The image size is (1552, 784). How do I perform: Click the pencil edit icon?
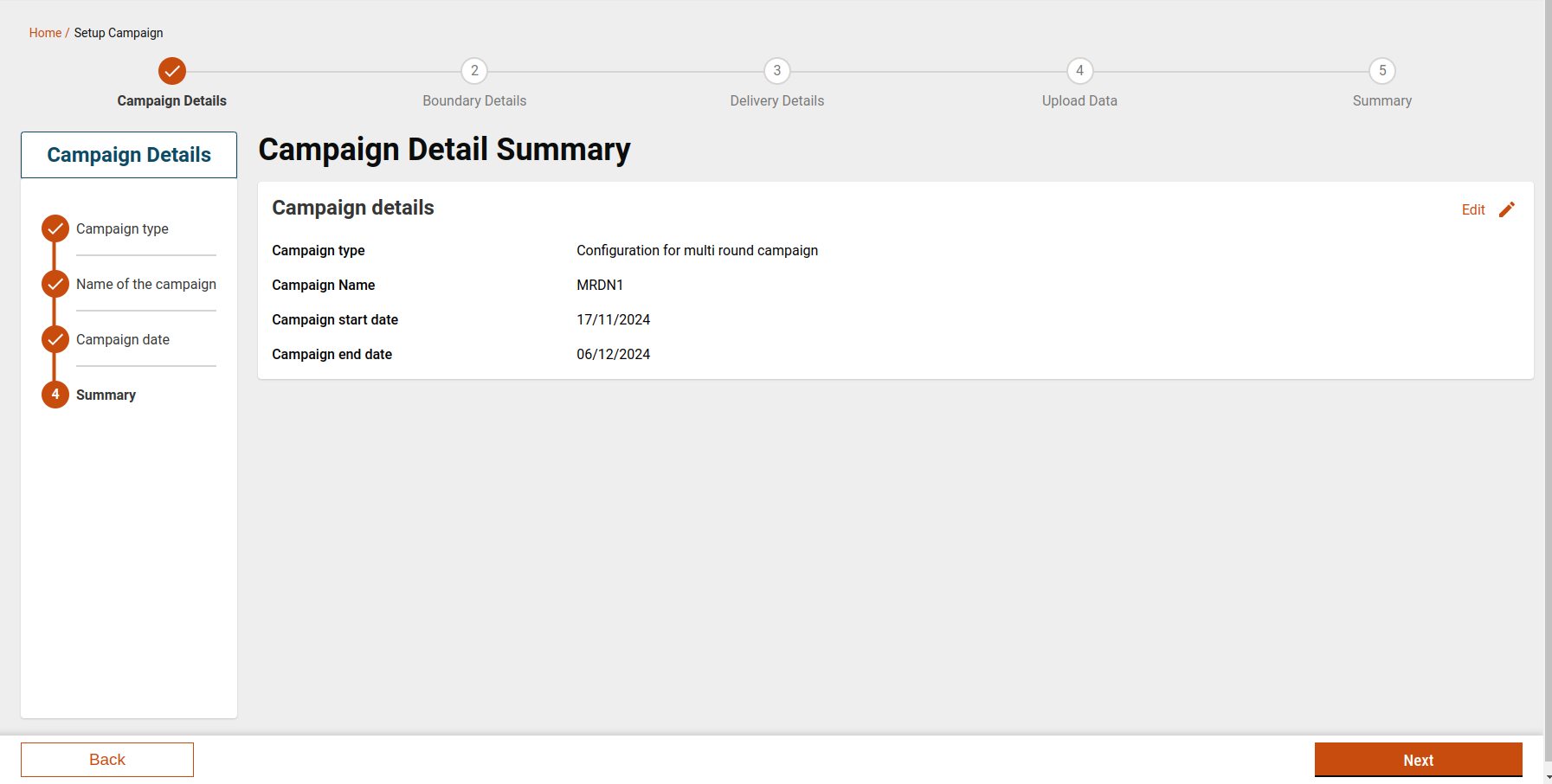(x=1506, y=209)
